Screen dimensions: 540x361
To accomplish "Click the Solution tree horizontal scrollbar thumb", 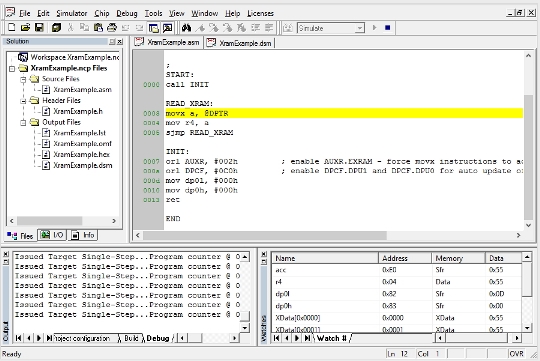I will [x=49, y=221].
